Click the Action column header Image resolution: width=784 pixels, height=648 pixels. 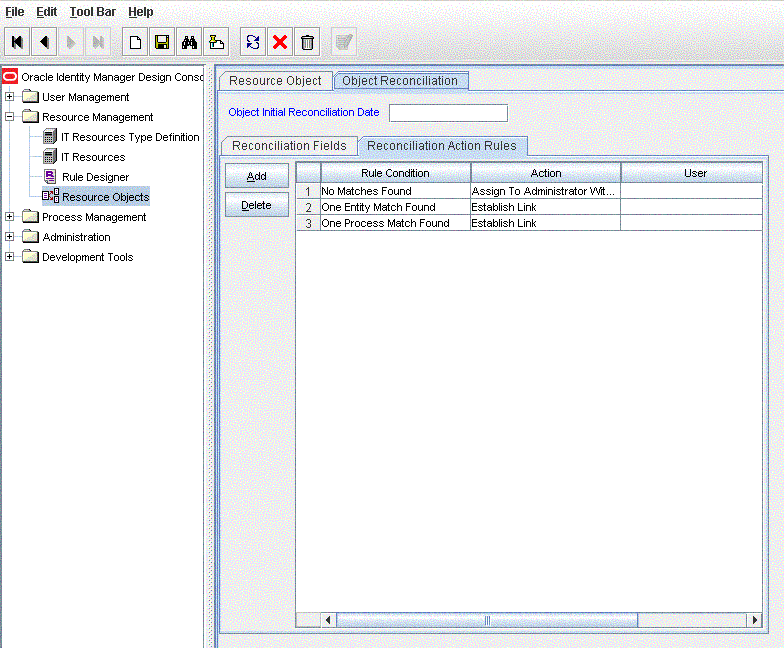coord(546,173)
